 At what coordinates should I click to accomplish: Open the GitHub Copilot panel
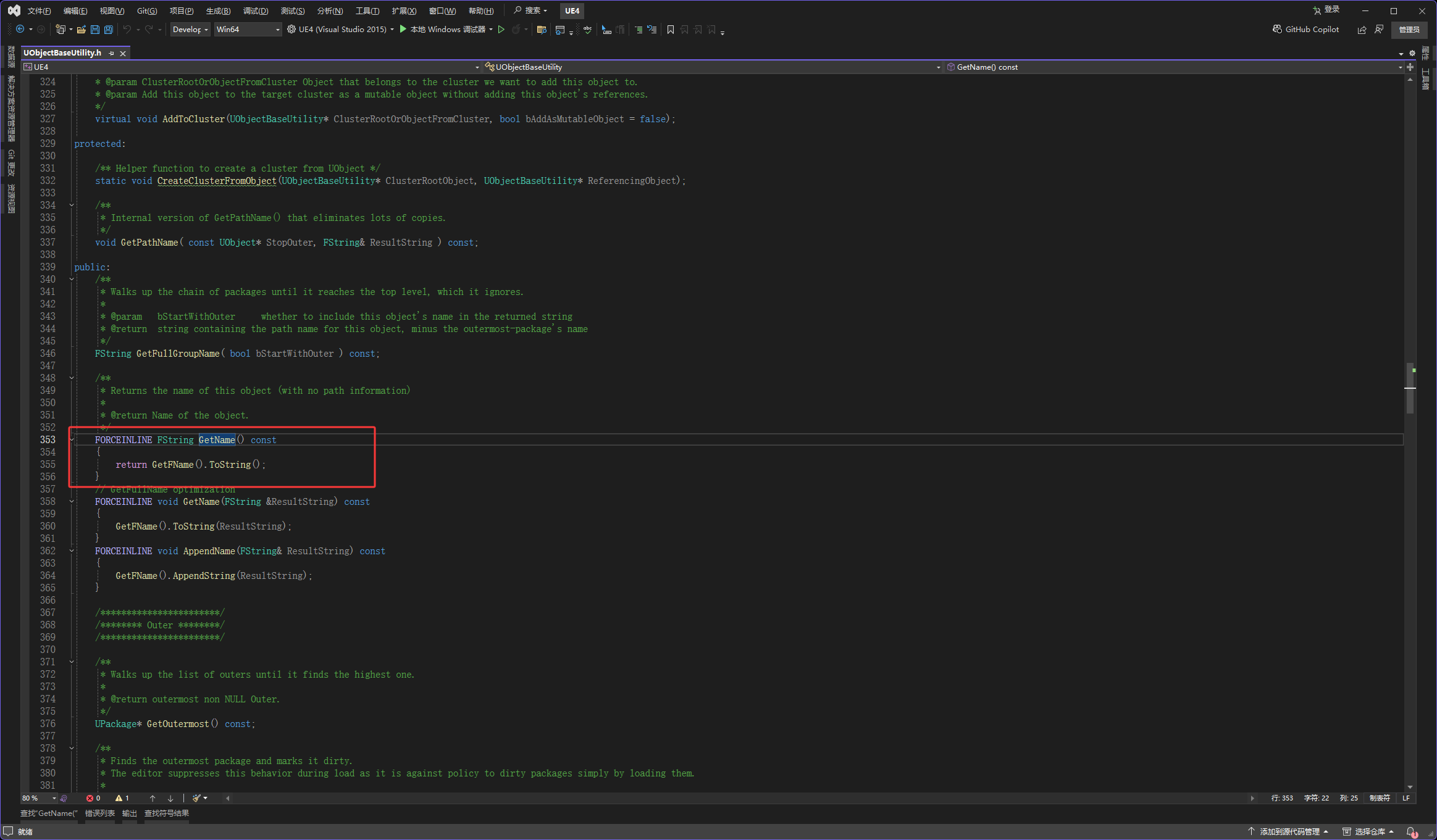point(1305,29)
